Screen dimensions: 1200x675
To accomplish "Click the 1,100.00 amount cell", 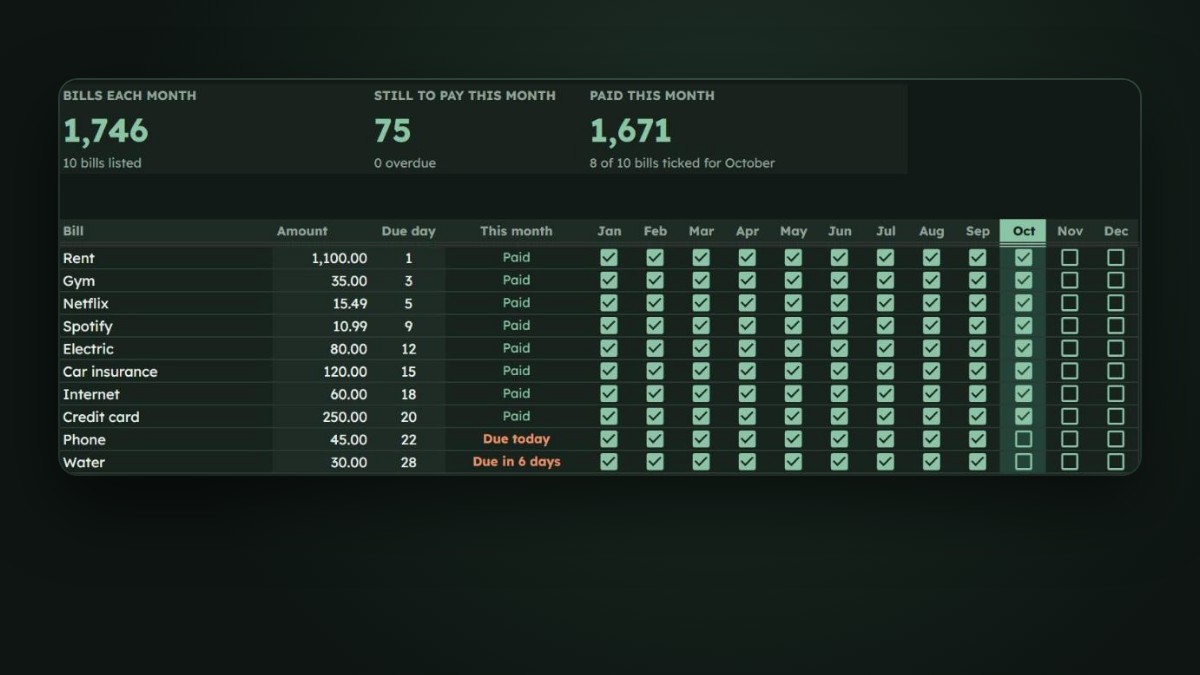I will tap(322, 258).
